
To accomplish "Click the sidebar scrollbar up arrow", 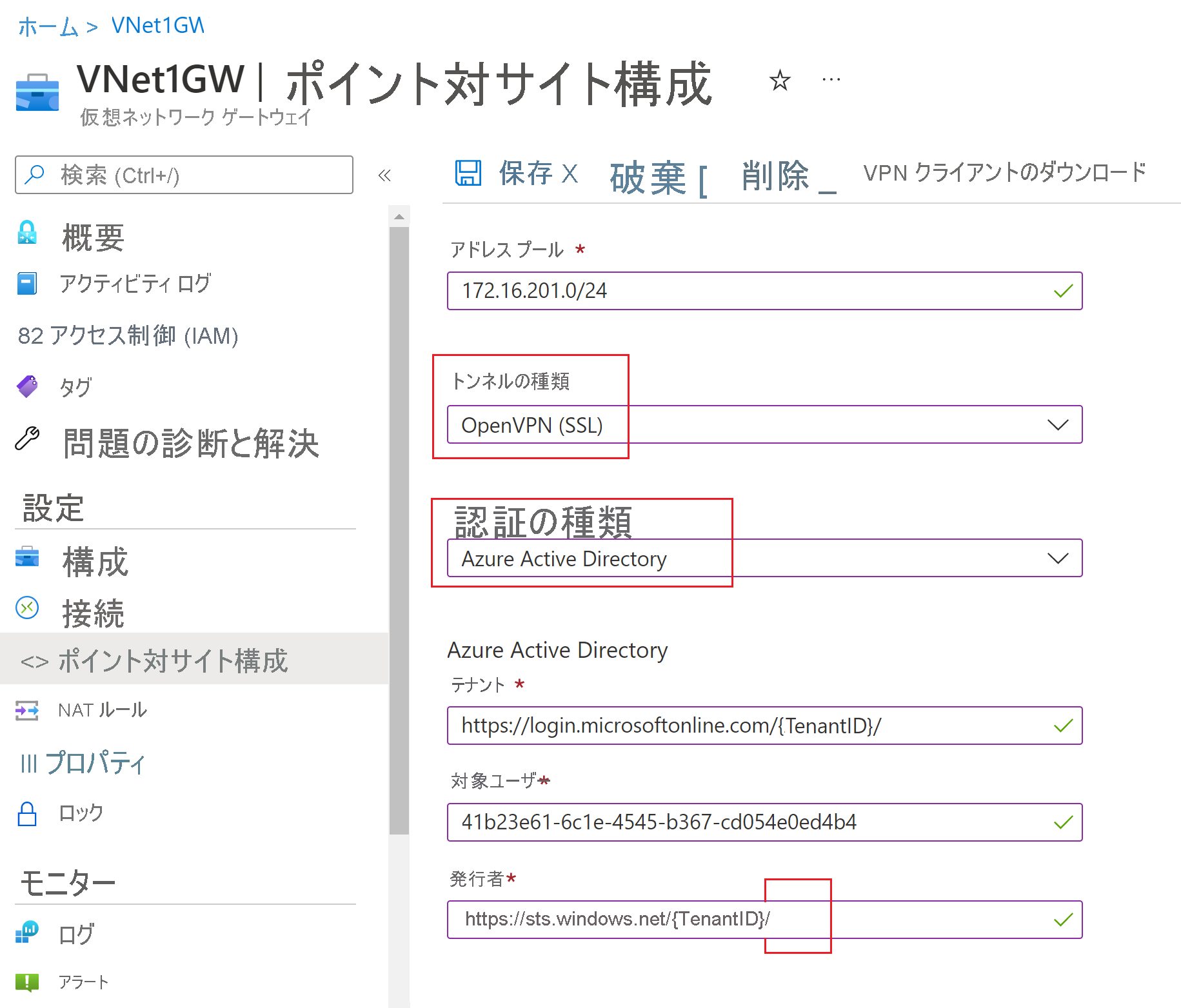I will coord(399,216).
